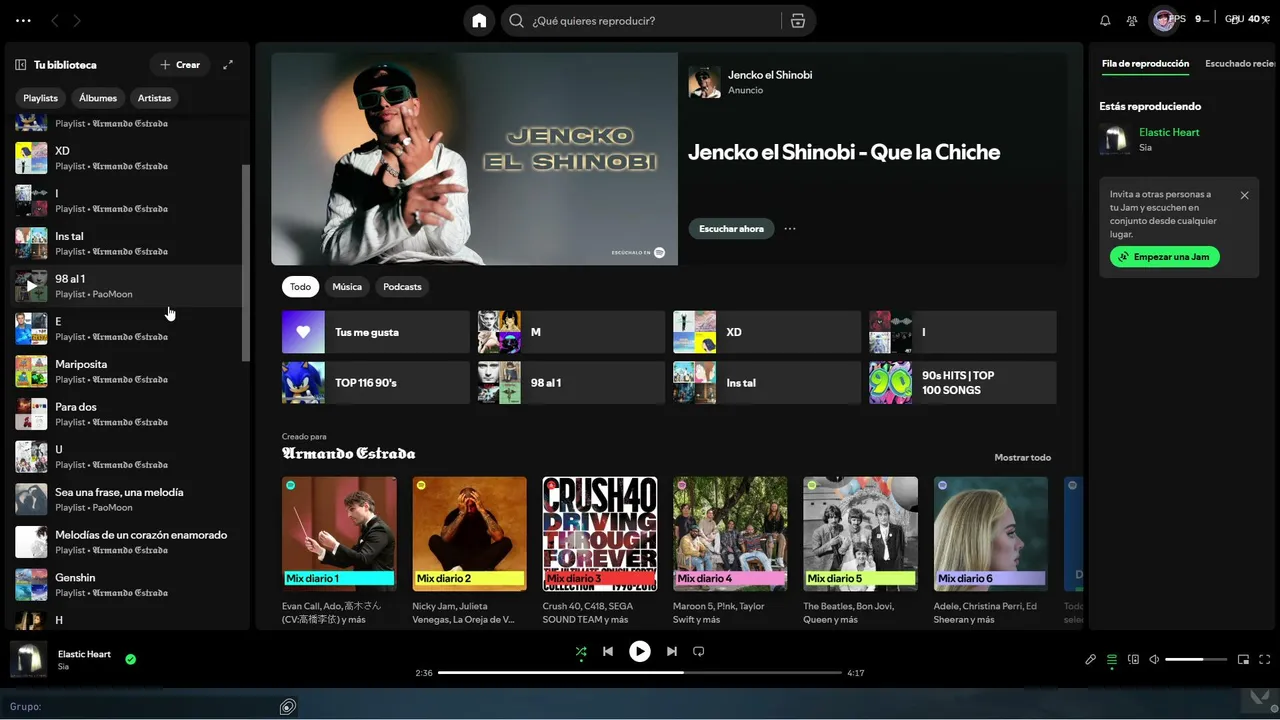Open the Crear menu in the library
Screen dimensions: 1280x720
click(180, 65)
